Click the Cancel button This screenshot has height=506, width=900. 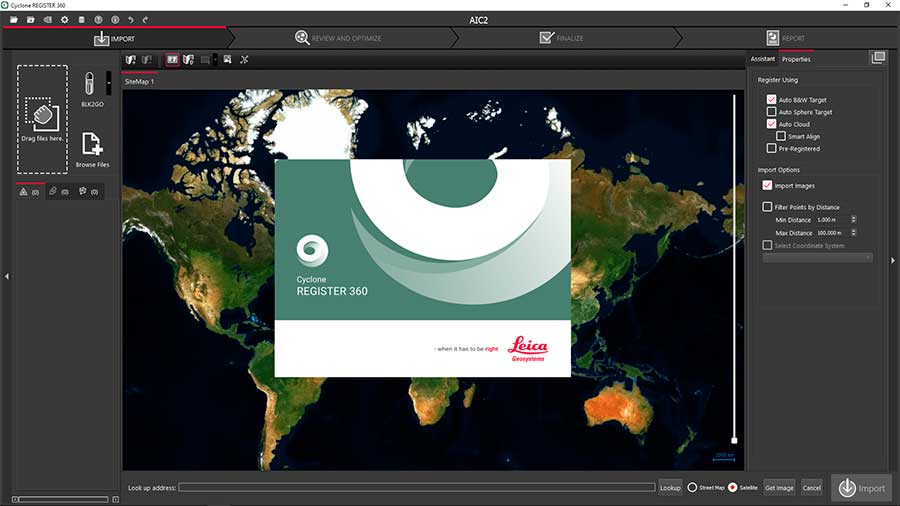(812, 488)
